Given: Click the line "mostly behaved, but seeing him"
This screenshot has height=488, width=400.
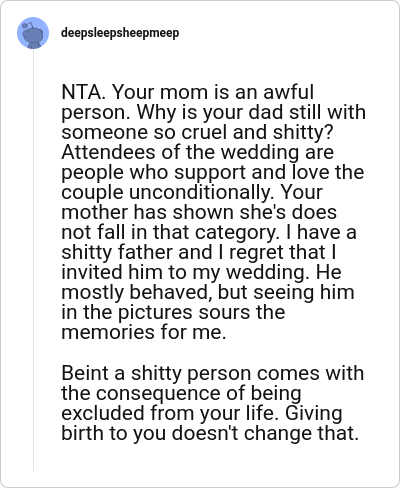Looking at the screenshot, I should (x=208, y=292).
